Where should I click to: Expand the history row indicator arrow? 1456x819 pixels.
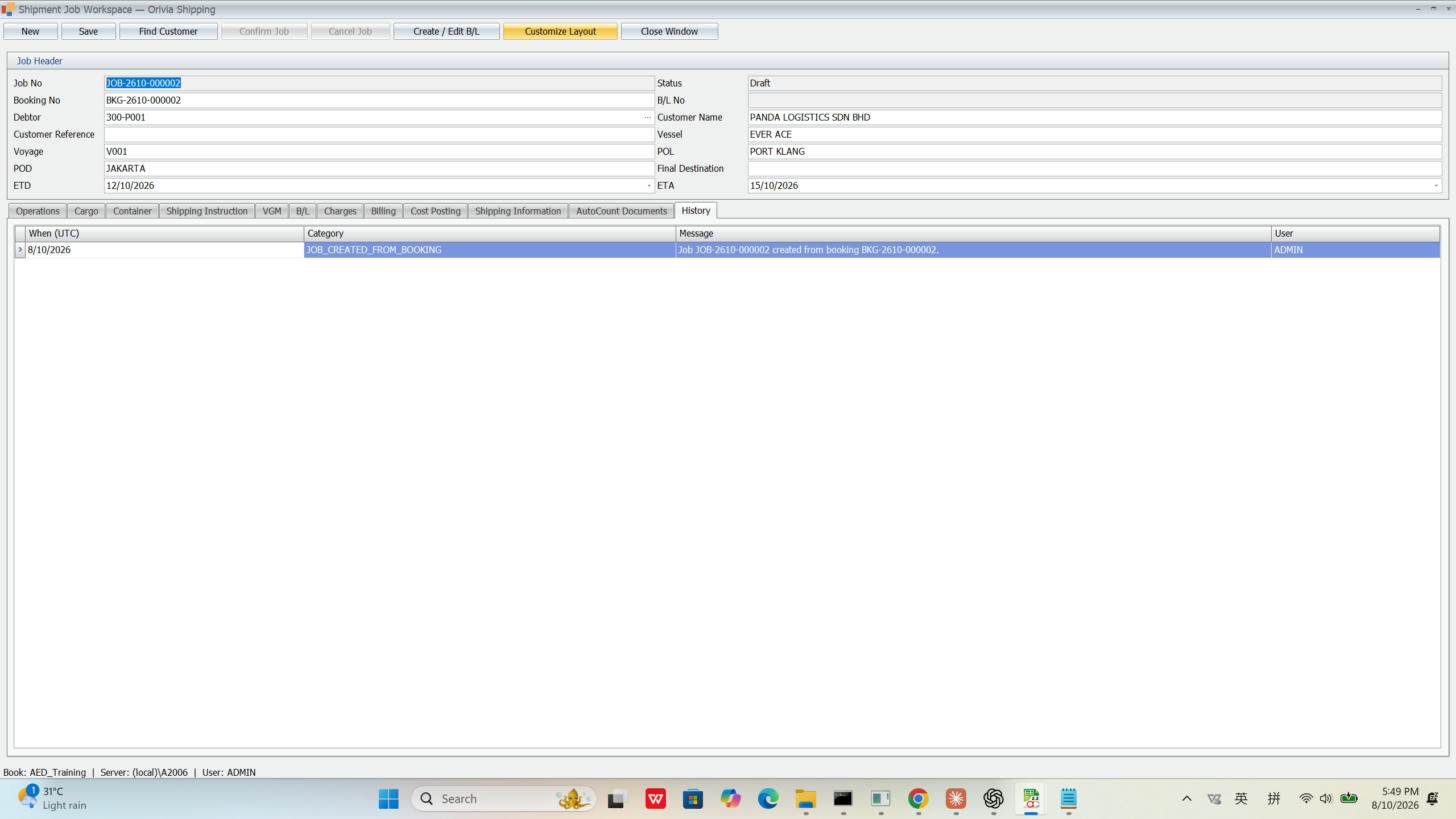coord(20,250)
